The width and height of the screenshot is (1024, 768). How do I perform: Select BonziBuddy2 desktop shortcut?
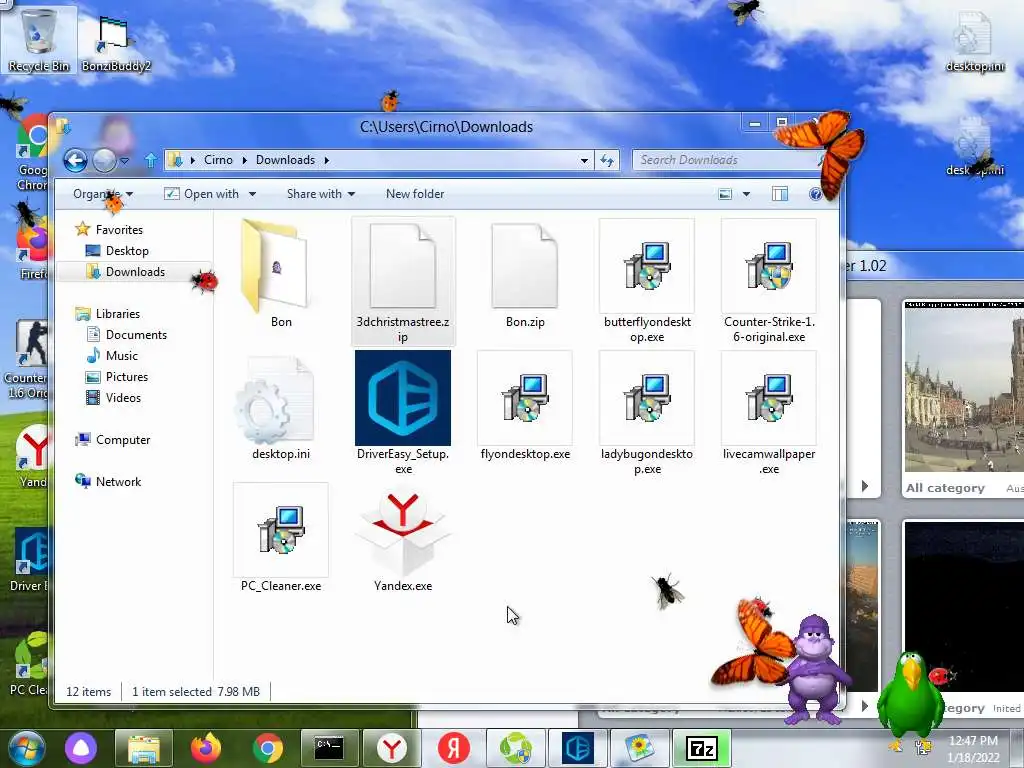click(116, 42)
